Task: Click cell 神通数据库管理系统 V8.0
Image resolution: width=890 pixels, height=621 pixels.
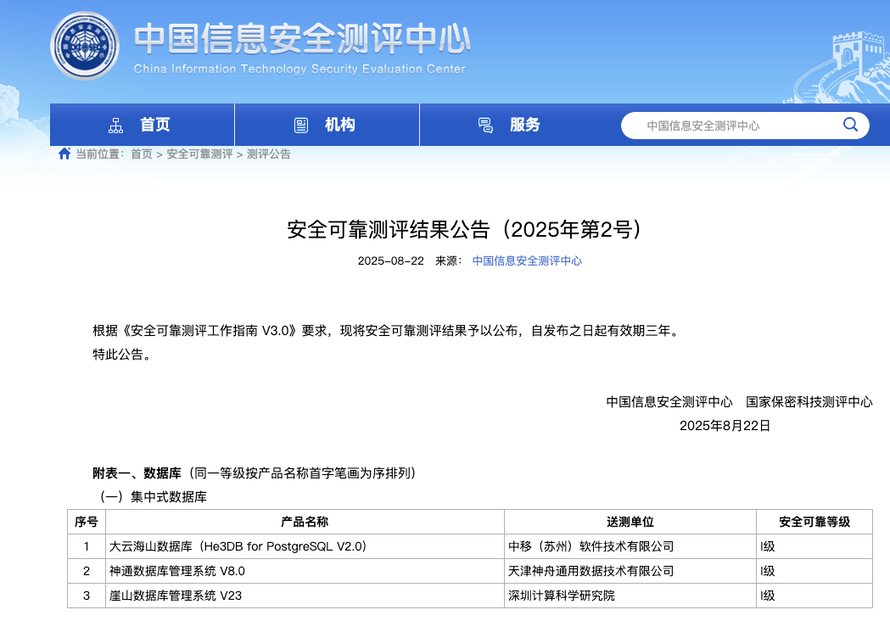Action: pos(305,571)
